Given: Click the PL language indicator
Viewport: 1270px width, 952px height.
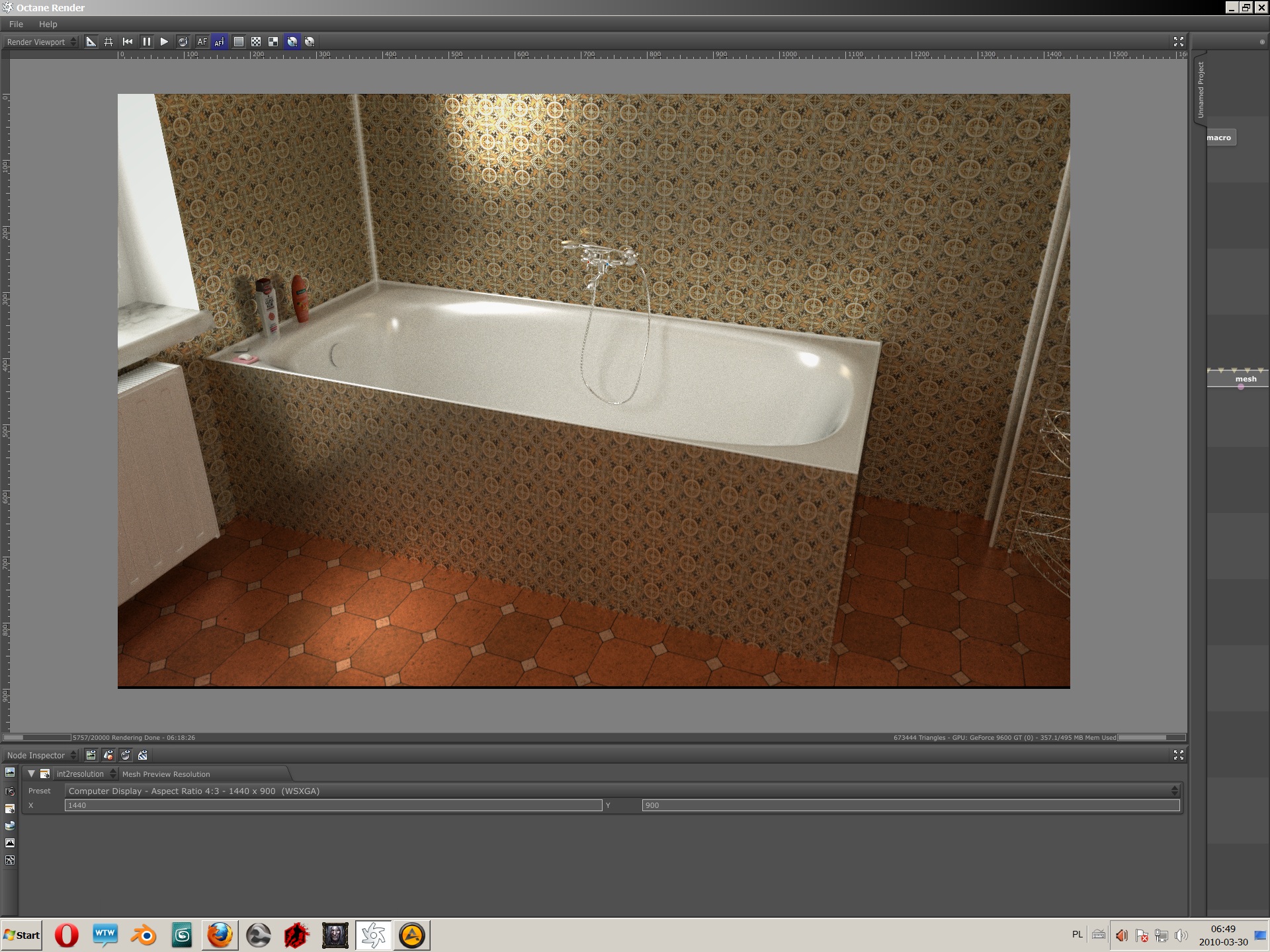Looking at the screenshot, I should 1078,934.
